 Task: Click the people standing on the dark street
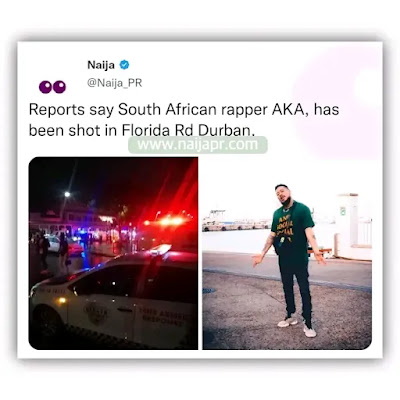(53, 248)
